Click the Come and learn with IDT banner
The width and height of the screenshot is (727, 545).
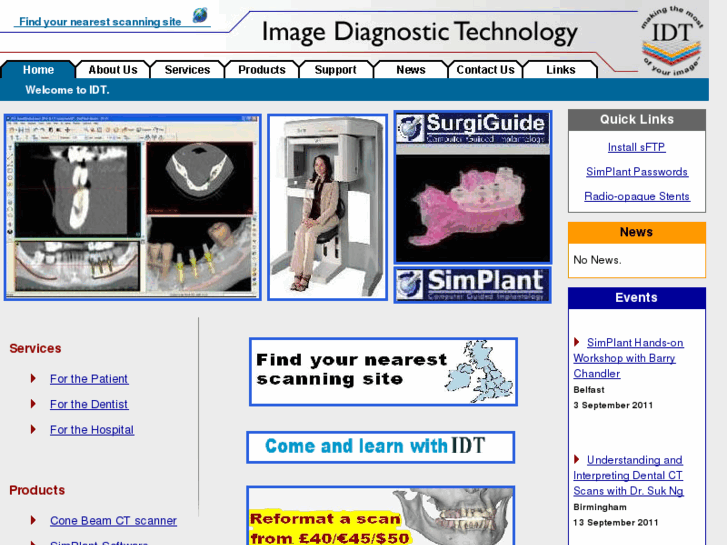tap(381, 447)
